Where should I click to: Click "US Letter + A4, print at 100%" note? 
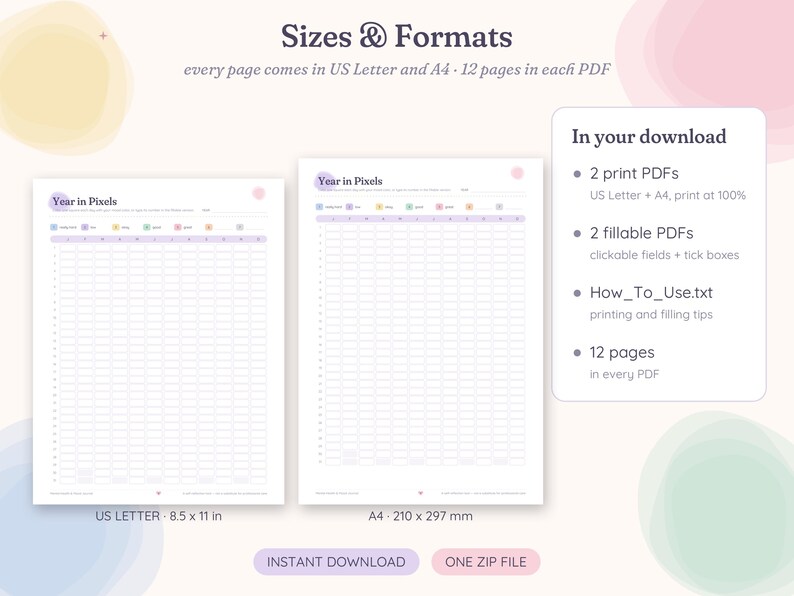[x=667, y=195]
